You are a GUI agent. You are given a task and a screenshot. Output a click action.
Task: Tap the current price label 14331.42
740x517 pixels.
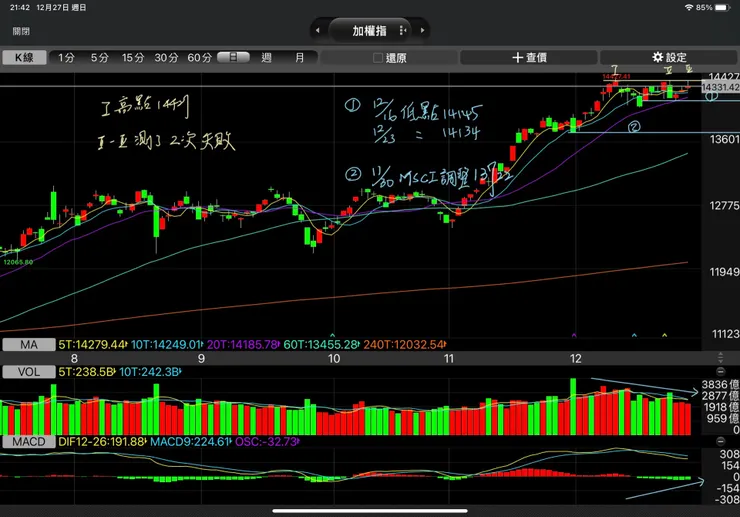[x=720, y=87]
